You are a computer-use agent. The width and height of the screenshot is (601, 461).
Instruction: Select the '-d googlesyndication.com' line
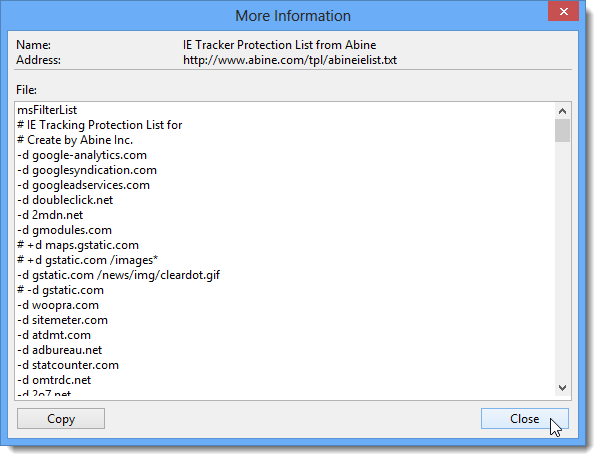(x=87, y=170)
